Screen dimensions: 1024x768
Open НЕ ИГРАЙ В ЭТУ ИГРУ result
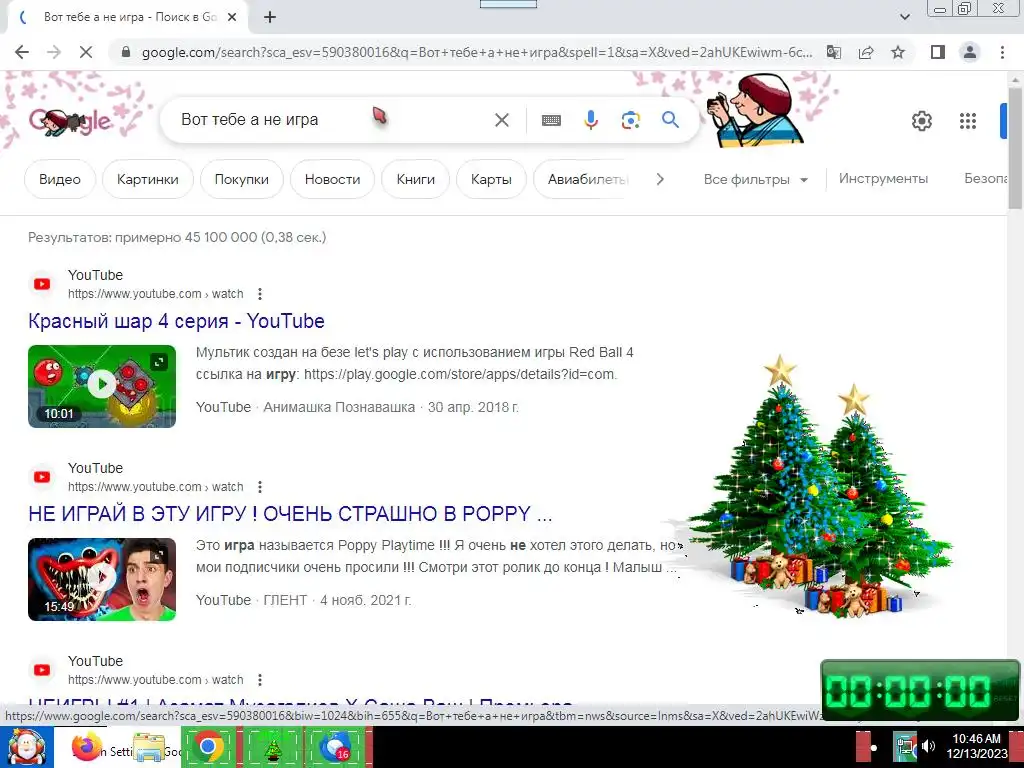pos(290,514)
